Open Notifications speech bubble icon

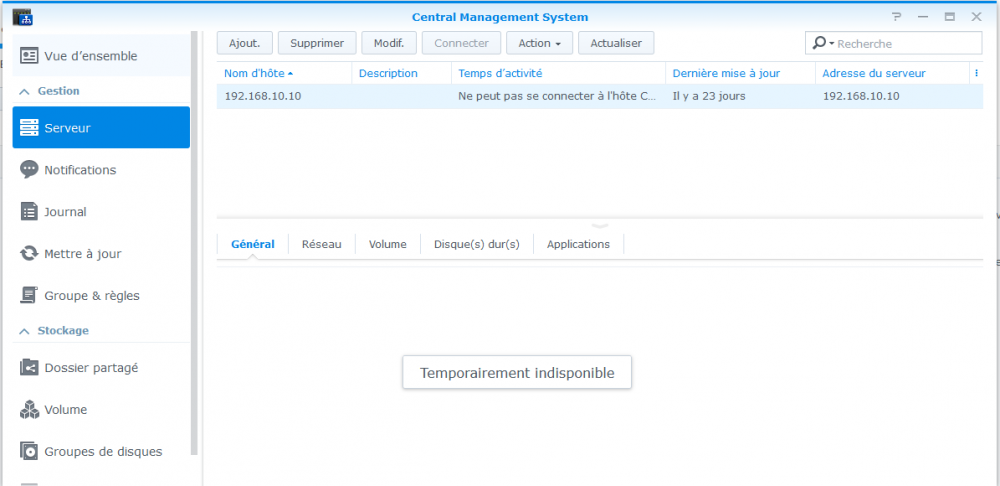pyautogui.click(x=29, y=170)
